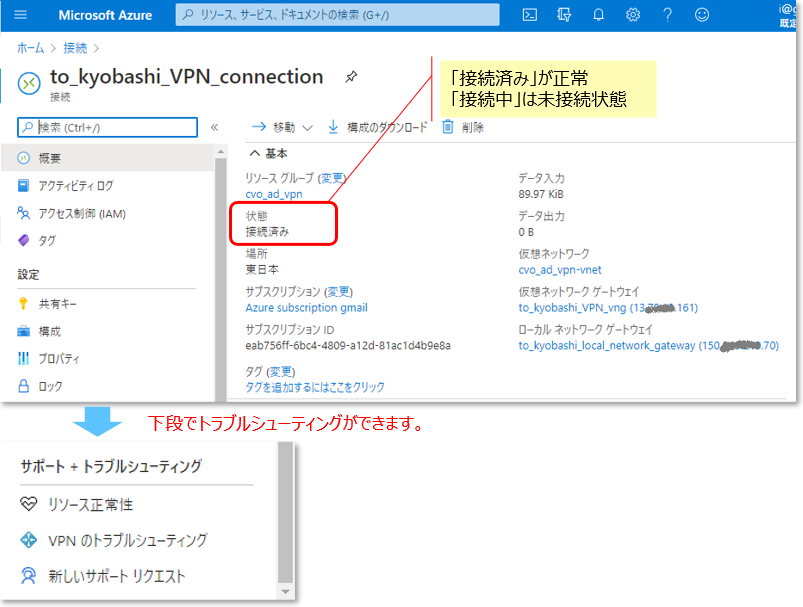Open the feedback smiley icon
803x607 pixels.
coord(702,15)
